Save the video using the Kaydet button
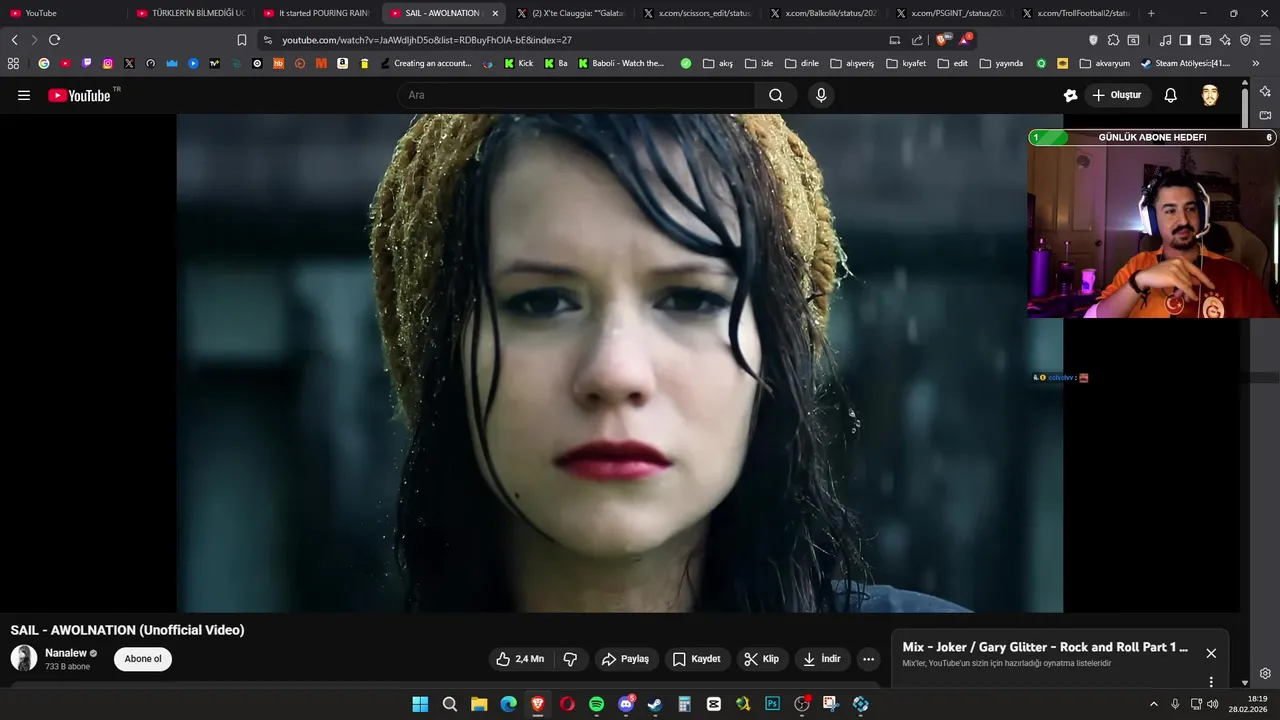 696,659
